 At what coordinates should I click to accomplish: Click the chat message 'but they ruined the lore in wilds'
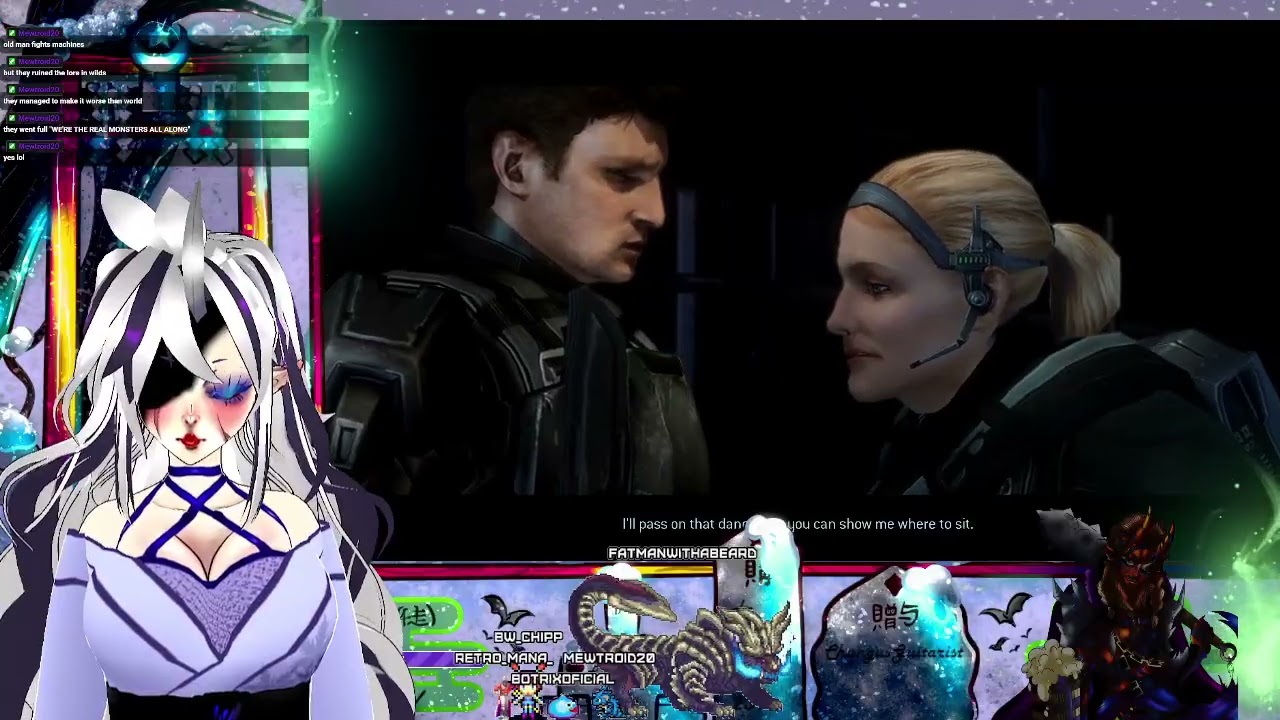tap(55, 73)
